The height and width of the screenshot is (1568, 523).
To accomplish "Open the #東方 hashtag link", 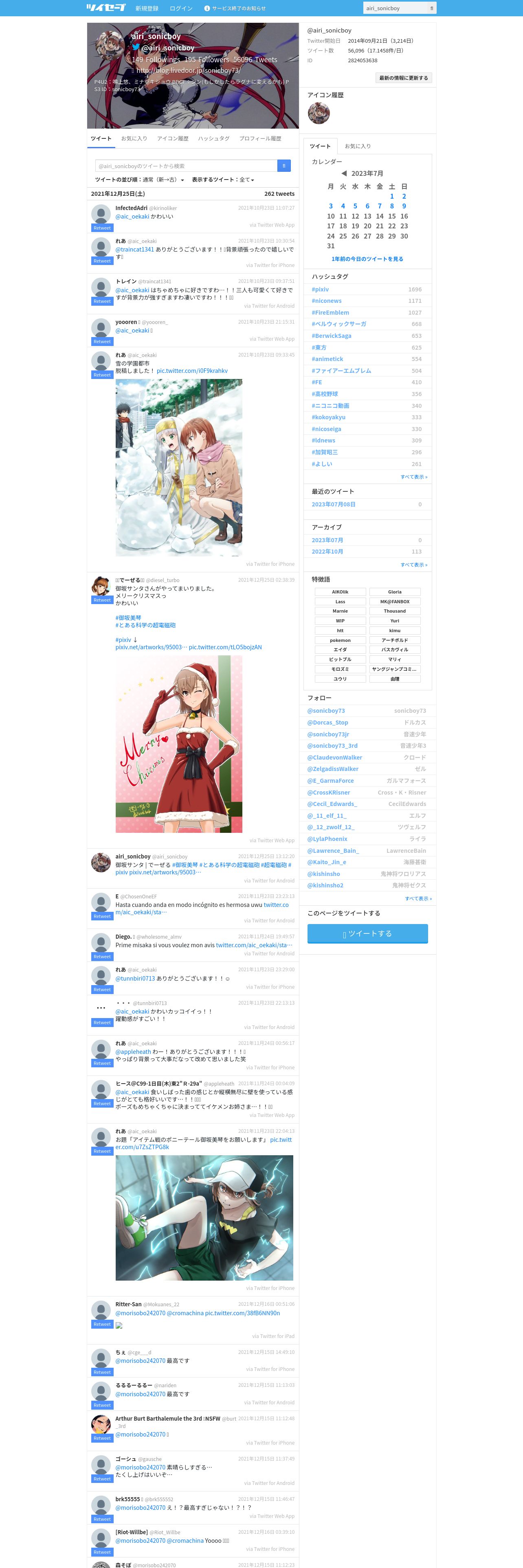I will pos(319,348).
